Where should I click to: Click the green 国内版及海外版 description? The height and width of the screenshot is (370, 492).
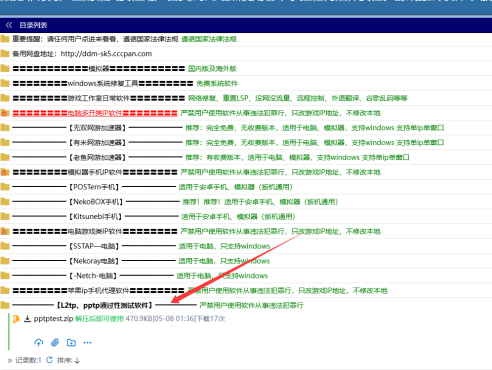[x=212, y=69]
